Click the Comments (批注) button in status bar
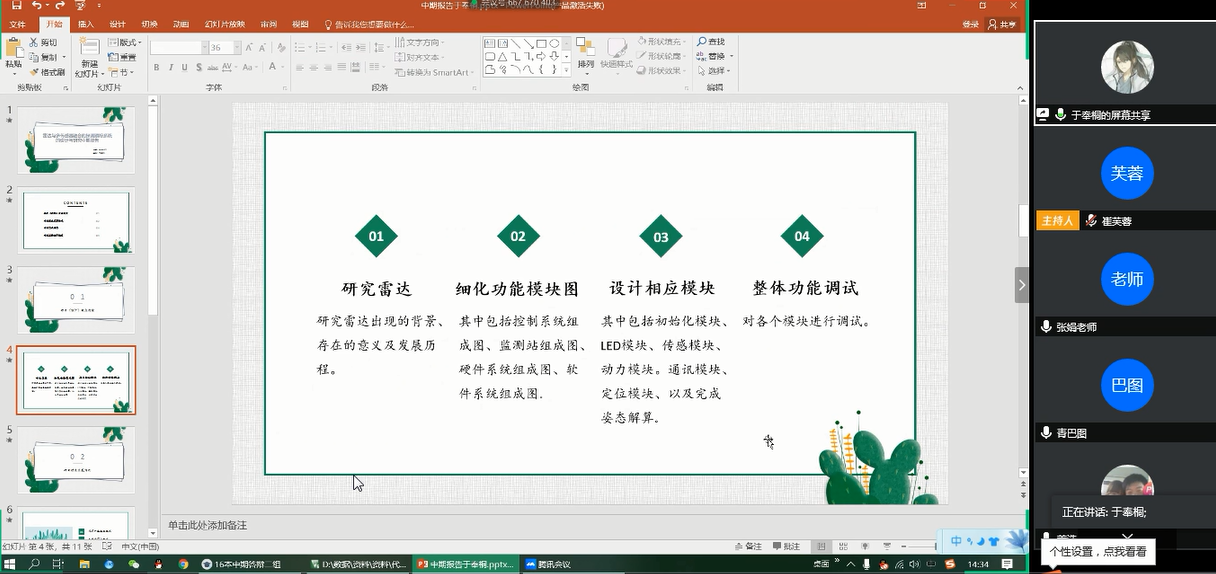 786,547
